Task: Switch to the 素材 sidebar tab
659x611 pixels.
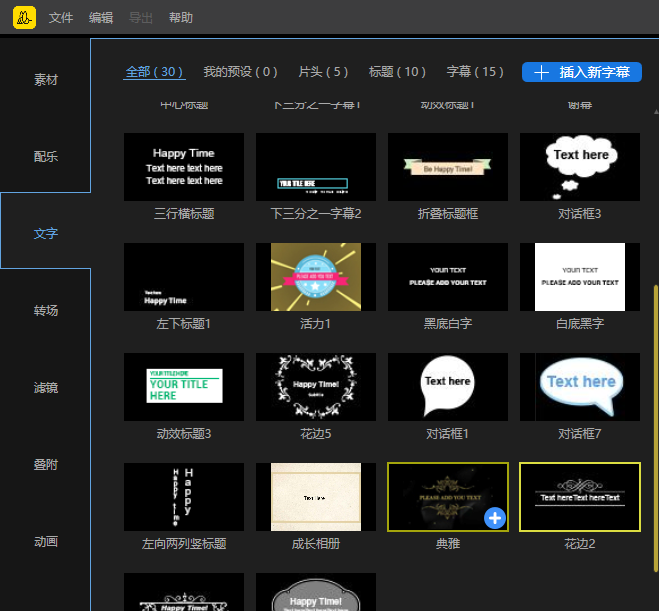Action: pos(46,79)
